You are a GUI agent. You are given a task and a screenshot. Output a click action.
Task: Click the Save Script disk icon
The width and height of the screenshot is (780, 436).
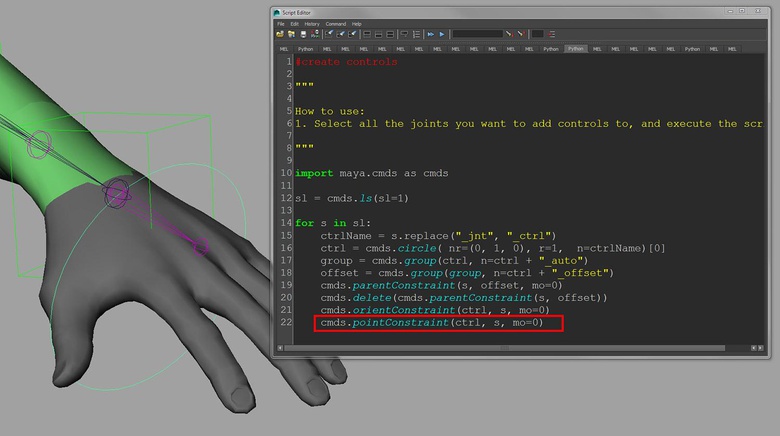coord(303,34)
